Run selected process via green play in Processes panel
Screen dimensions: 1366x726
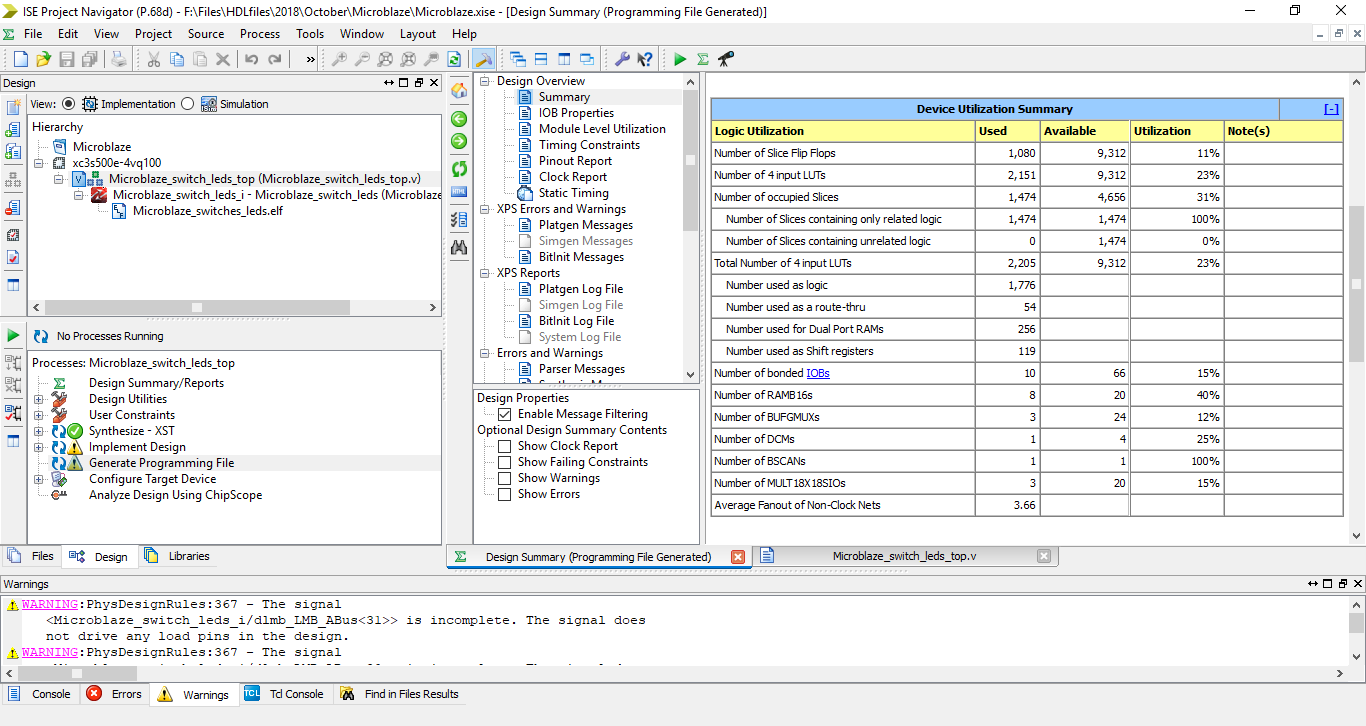point(13,335)
